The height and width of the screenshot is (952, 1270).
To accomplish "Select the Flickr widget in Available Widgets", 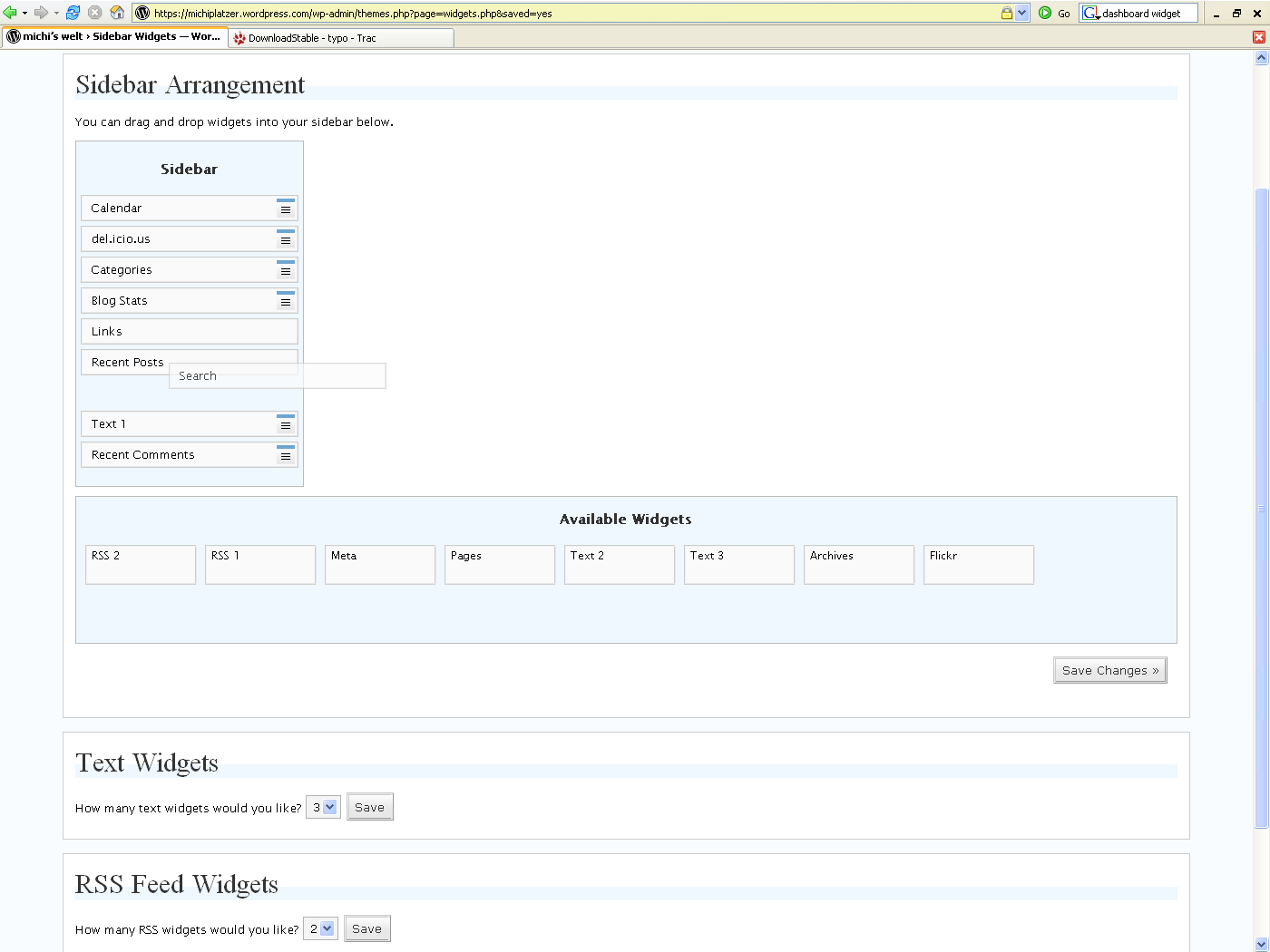I will (978, 564).
